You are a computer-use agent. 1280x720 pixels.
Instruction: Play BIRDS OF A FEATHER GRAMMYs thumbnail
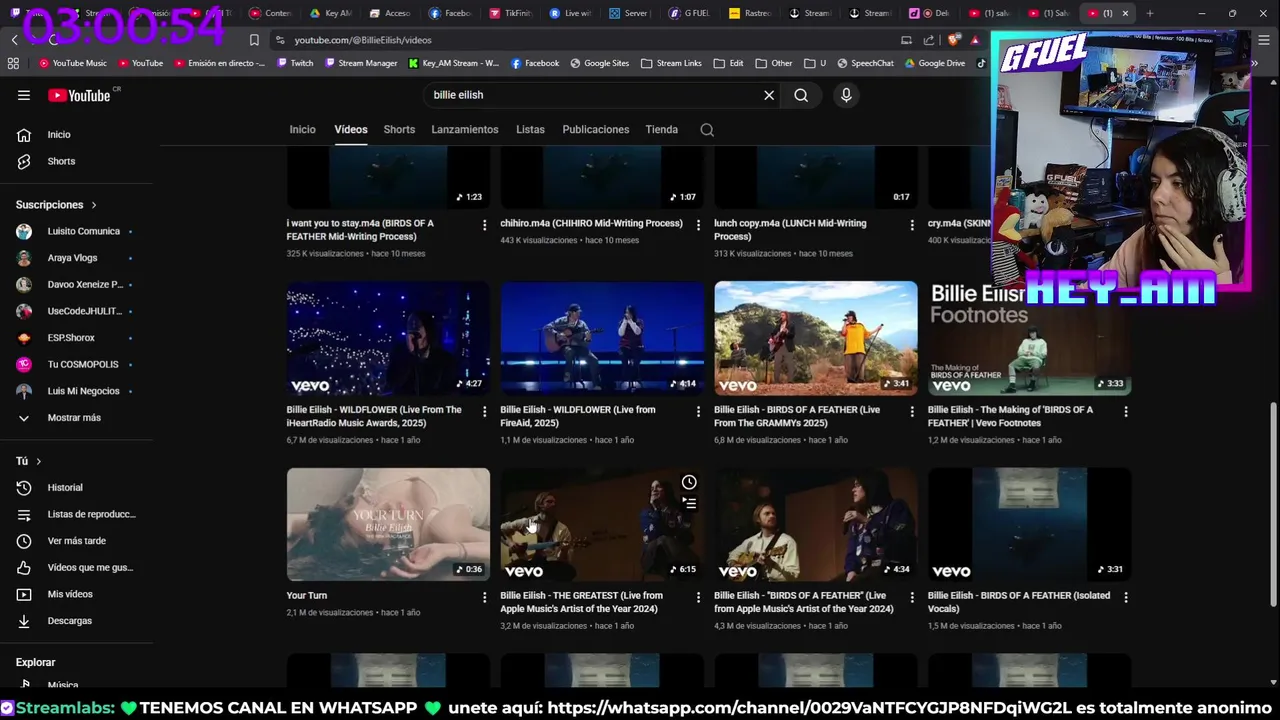click(815, 338)
